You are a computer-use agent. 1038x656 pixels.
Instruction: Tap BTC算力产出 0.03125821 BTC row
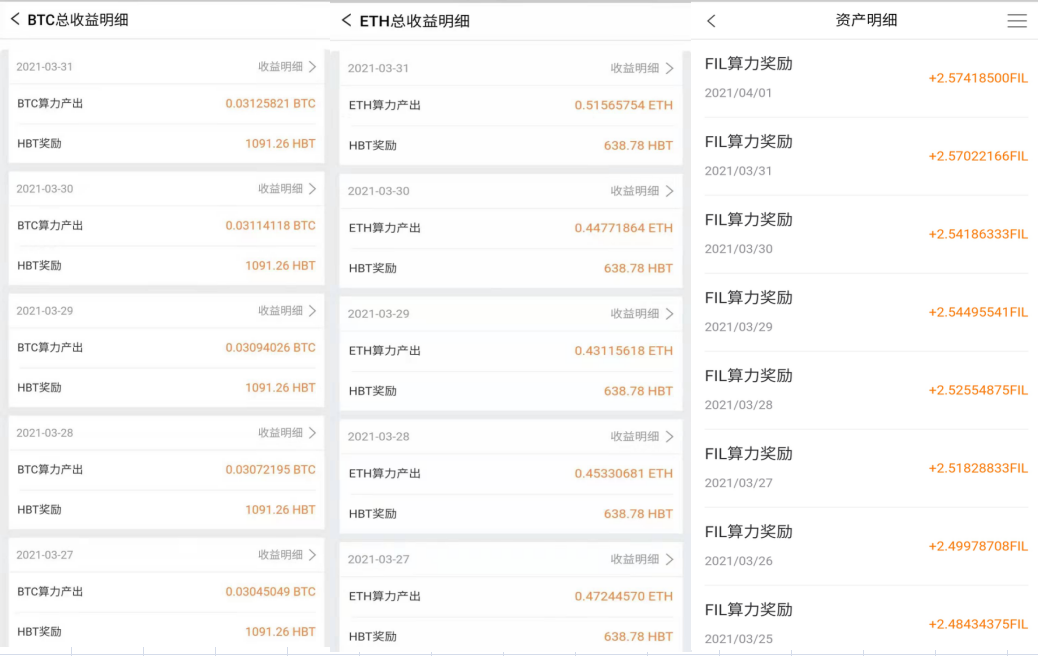click(166, 104)
